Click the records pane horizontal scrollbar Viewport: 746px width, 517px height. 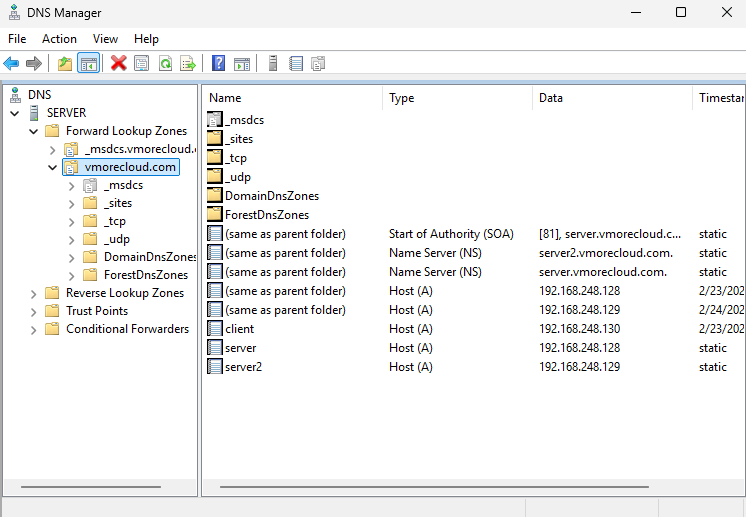click(x=434, y=487)
